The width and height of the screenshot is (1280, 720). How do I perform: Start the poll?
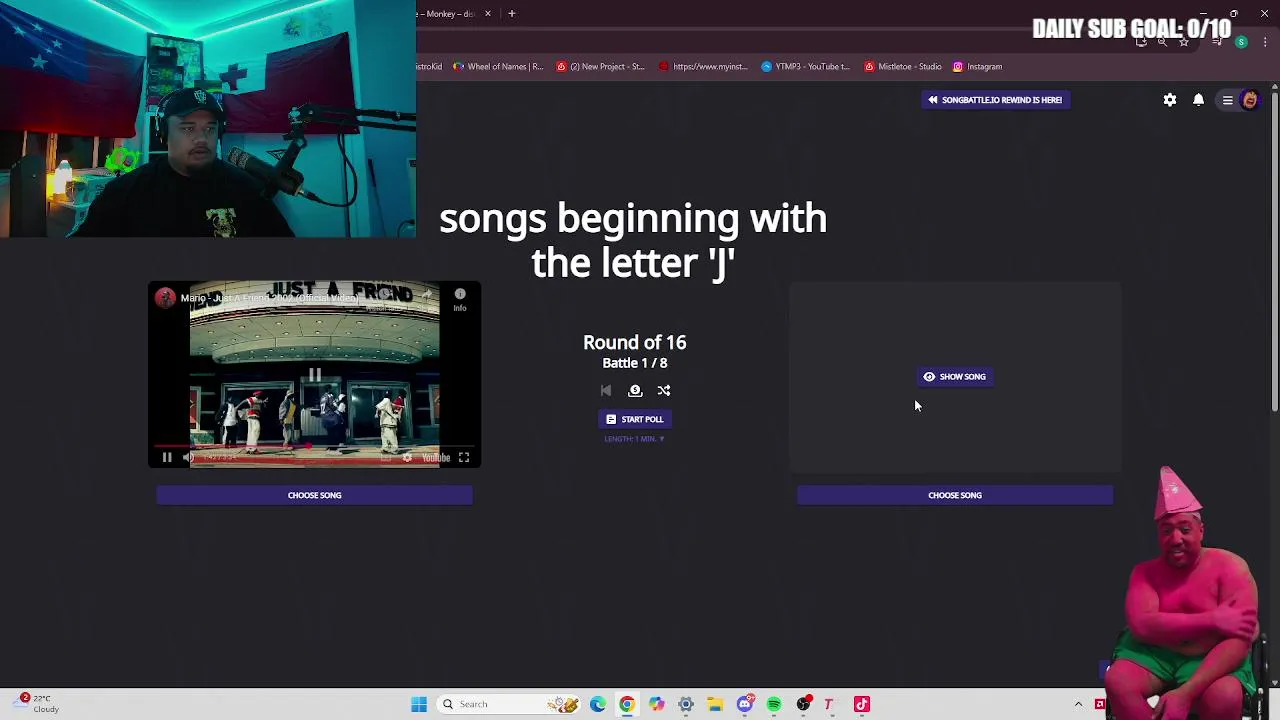pos(634,419)
